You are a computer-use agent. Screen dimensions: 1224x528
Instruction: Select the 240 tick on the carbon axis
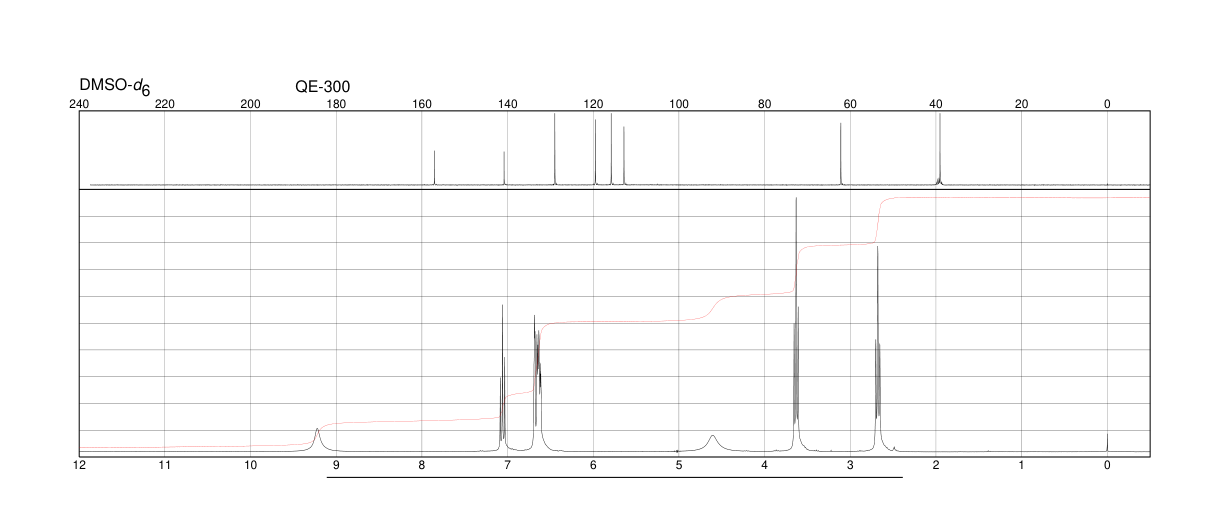79,104
